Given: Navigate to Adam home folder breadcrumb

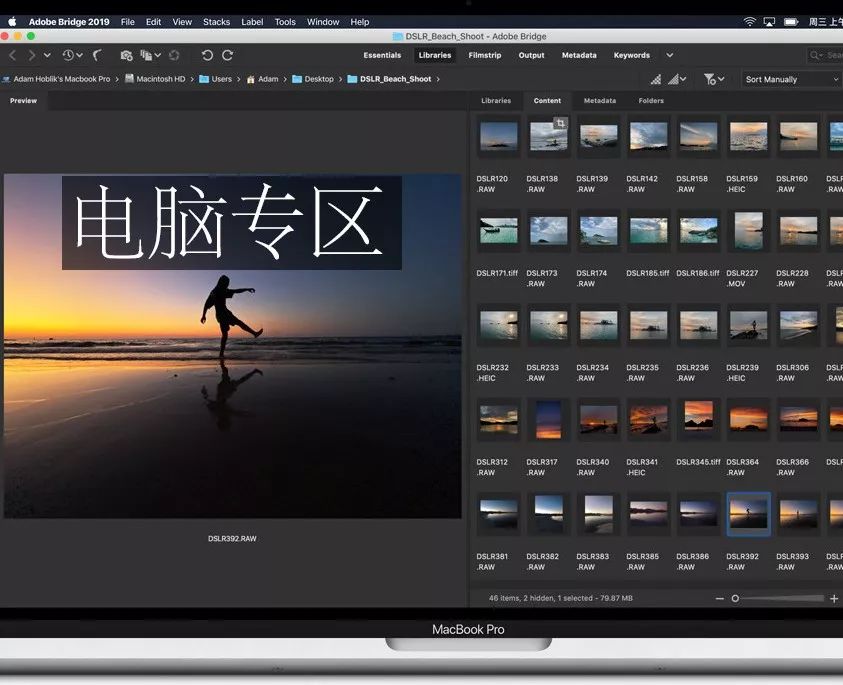Looking at the screenshot, I should coord(262,79).
